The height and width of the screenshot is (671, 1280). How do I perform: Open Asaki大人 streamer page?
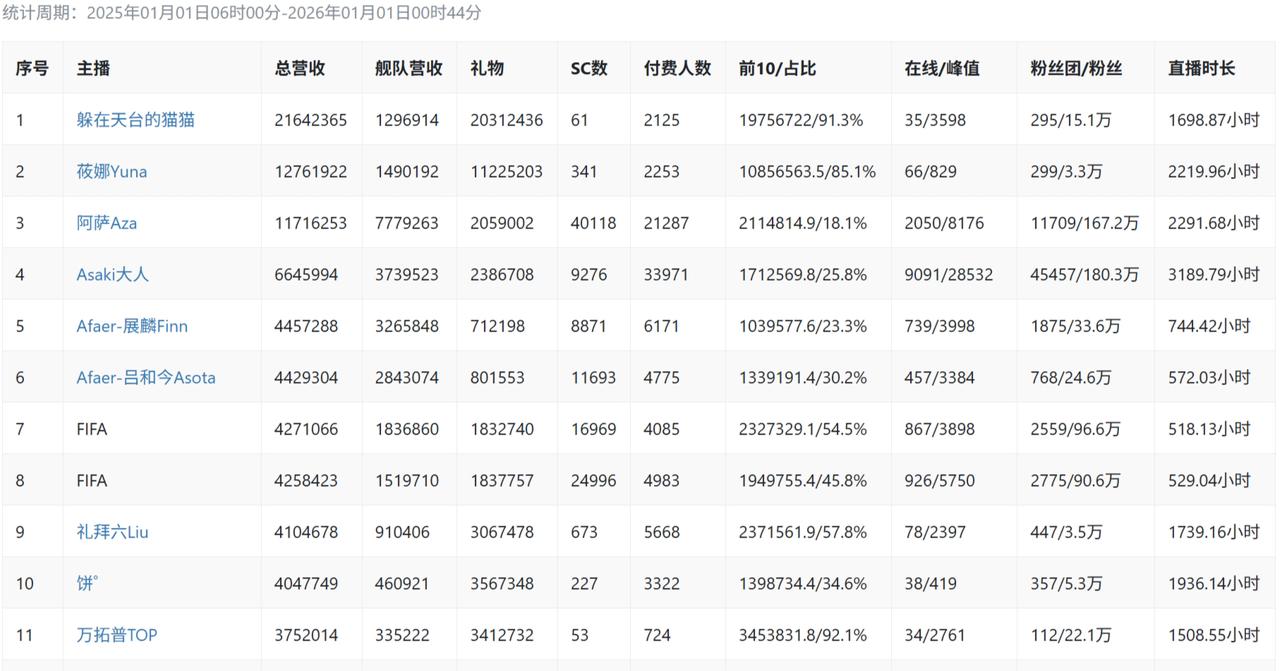pos(112,274)
